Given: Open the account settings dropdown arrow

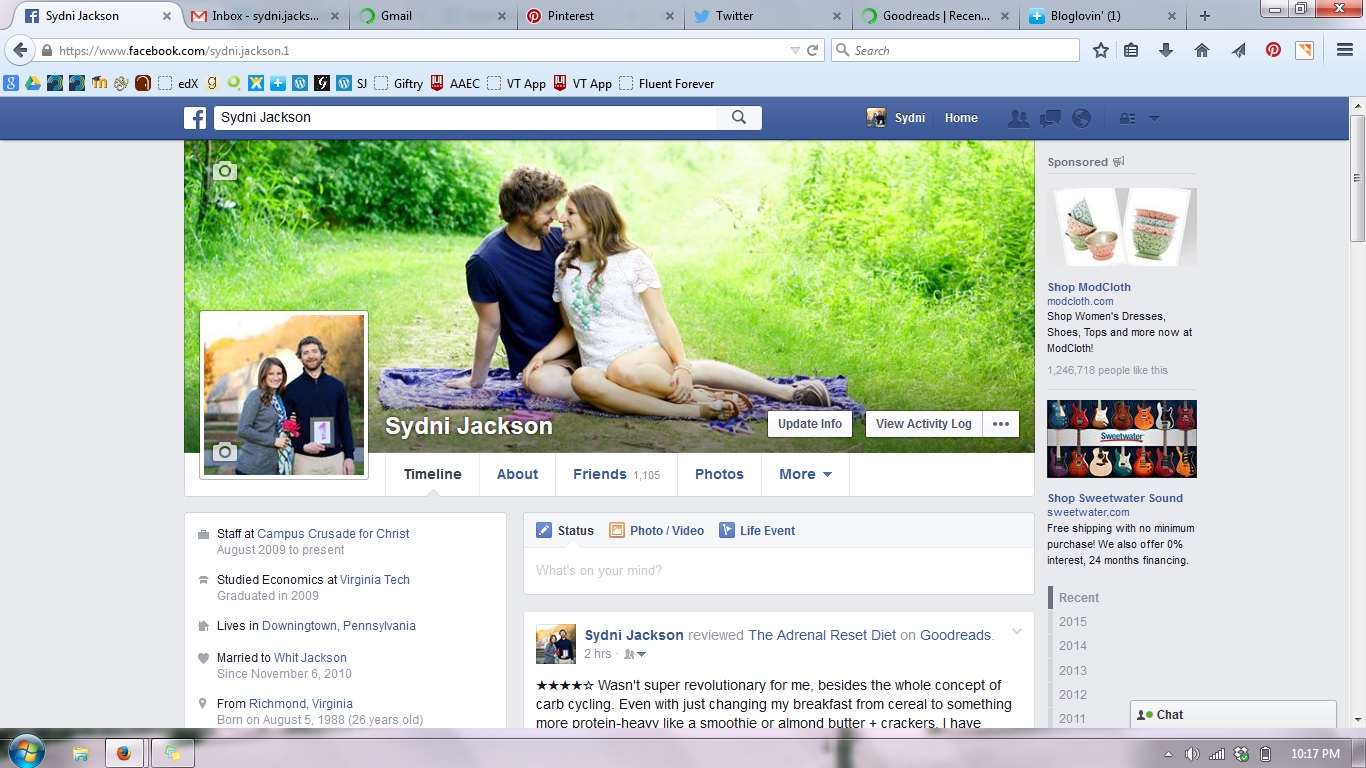Looking at the screenshot, I should 1154,118.
